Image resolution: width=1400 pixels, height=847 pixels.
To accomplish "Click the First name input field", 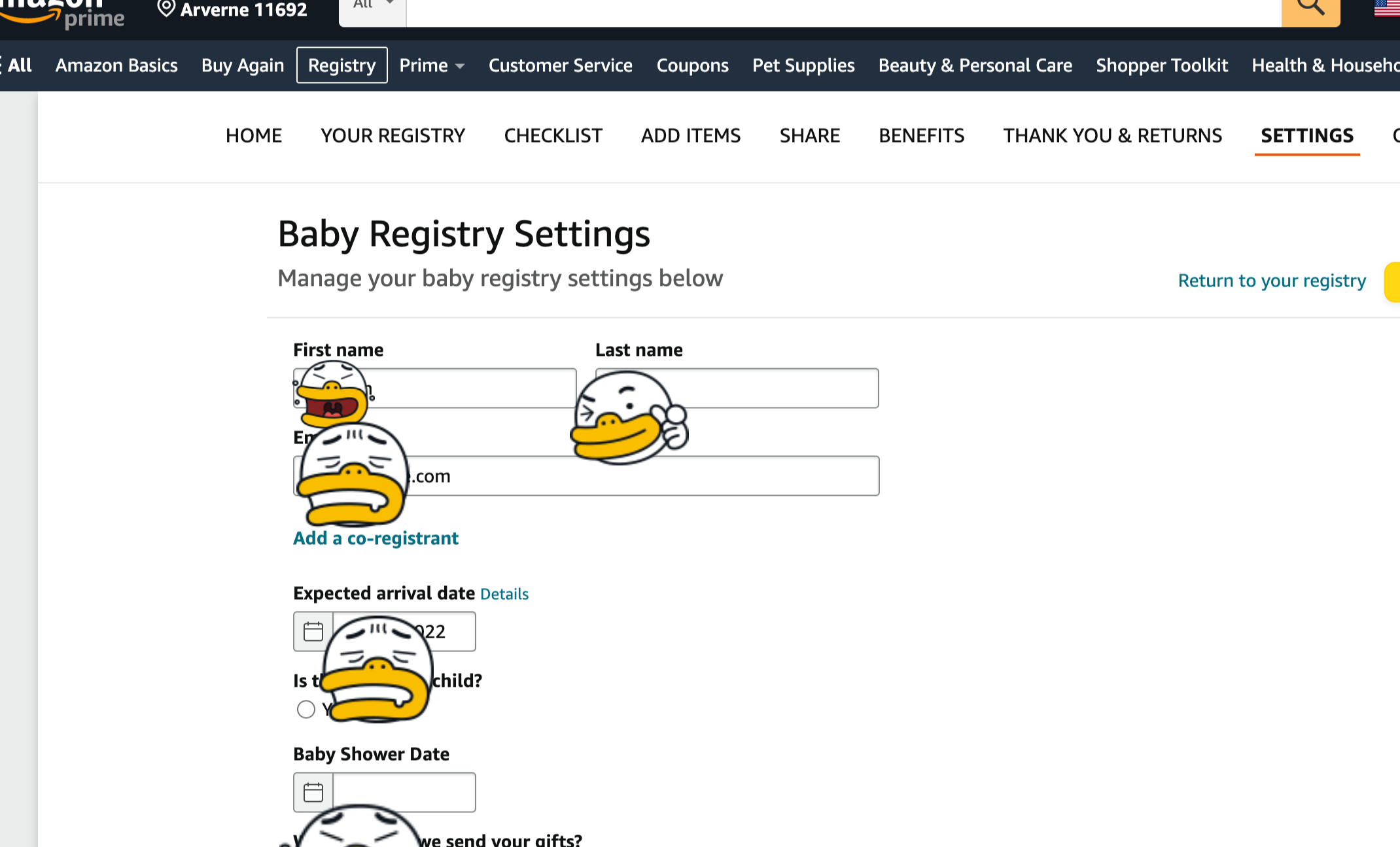I will (435, 389).
